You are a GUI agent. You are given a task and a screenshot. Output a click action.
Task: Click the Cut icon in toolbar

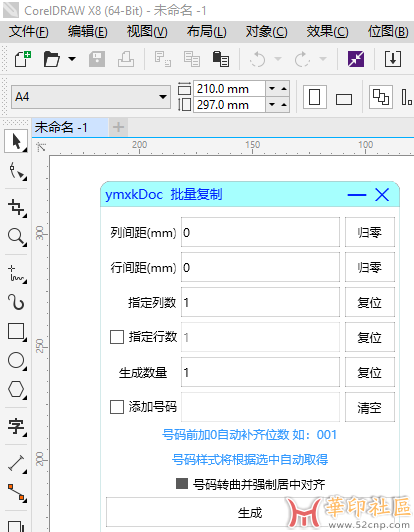pyautogui.click(x=163, y=59)
